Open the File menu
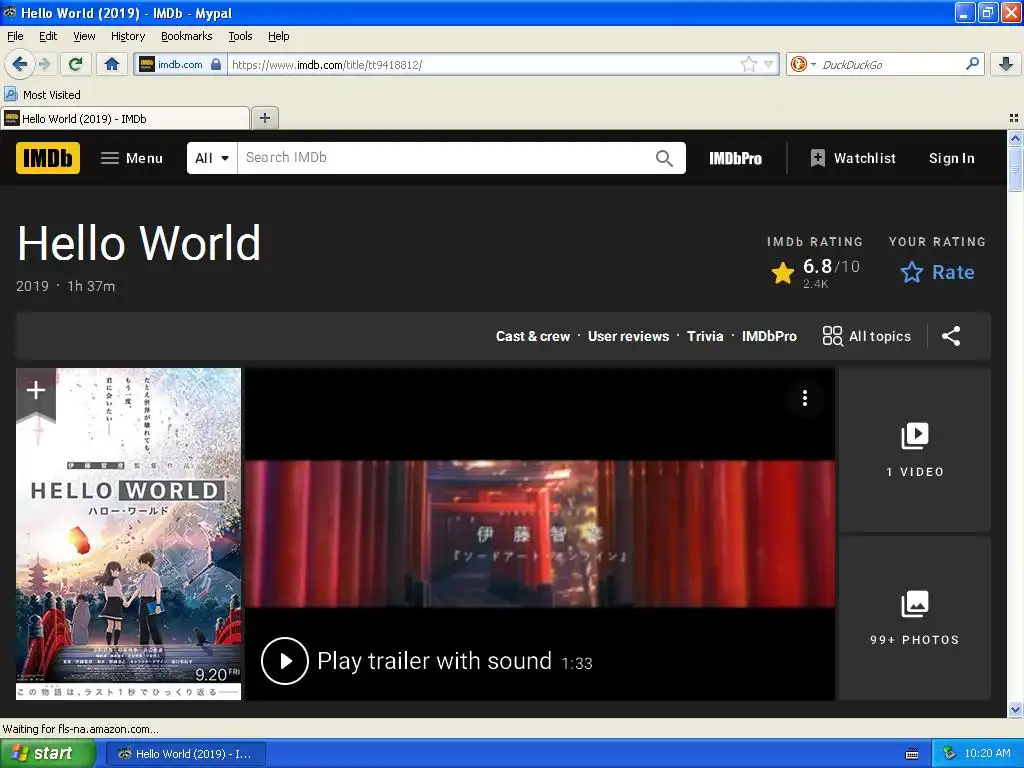1024x768 pixels. tap(15, 36)
